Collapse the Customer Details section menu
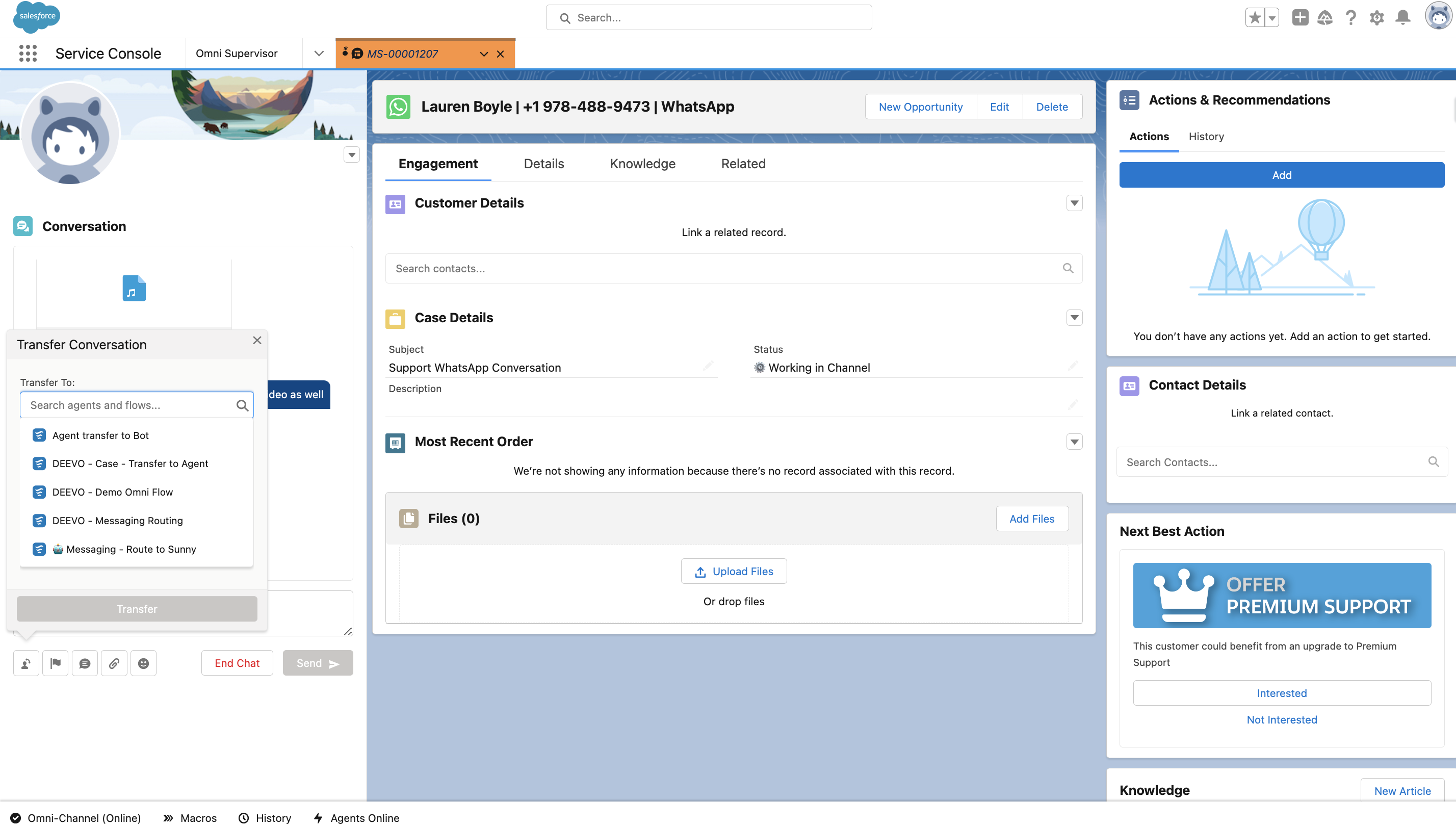This screenshot has width=1456, height=826. coord(1074,203)
